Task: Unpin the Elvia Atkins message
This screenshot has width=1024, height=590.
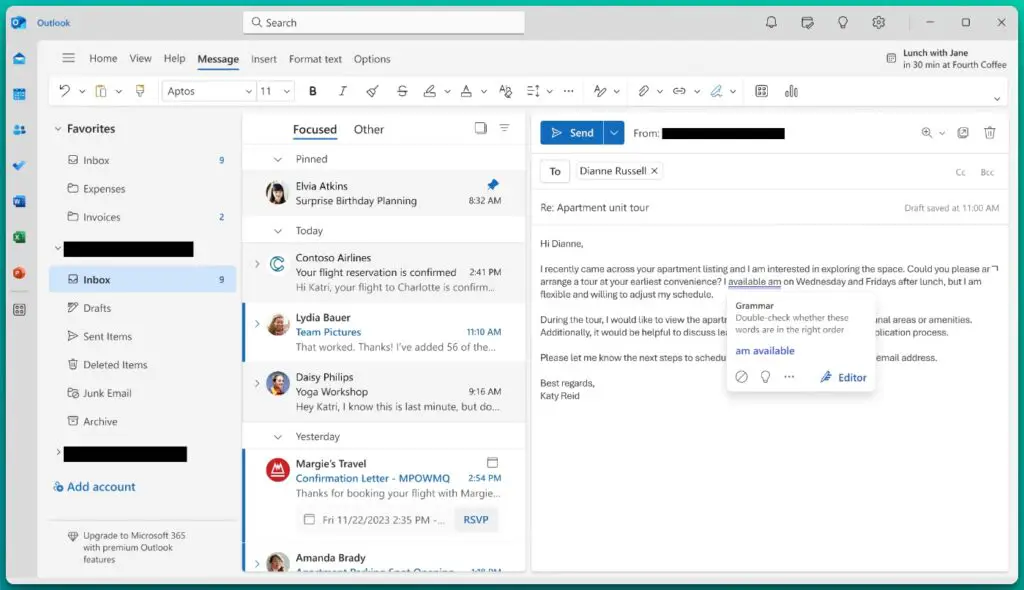Action: click(492, 185)
